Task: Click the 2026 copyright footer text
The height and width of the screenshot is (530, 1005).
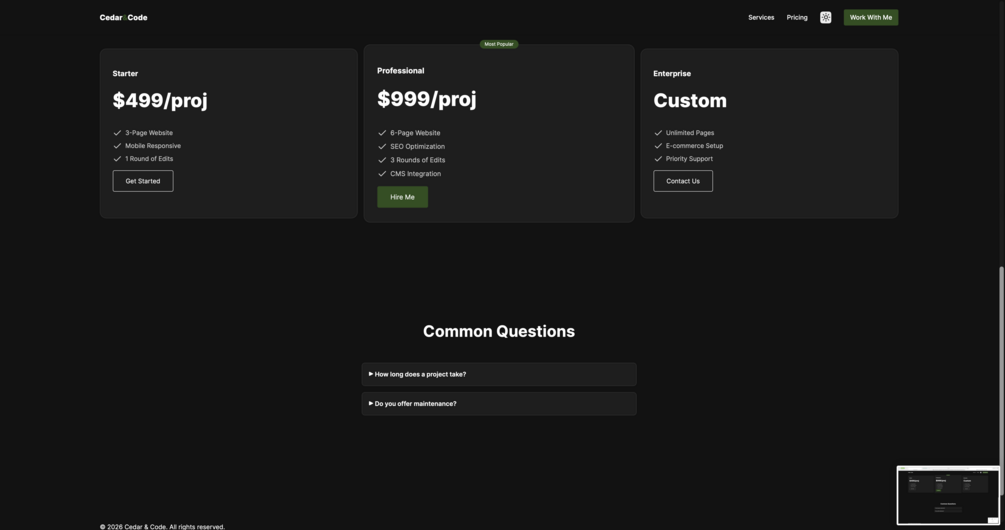Action: 162,527
